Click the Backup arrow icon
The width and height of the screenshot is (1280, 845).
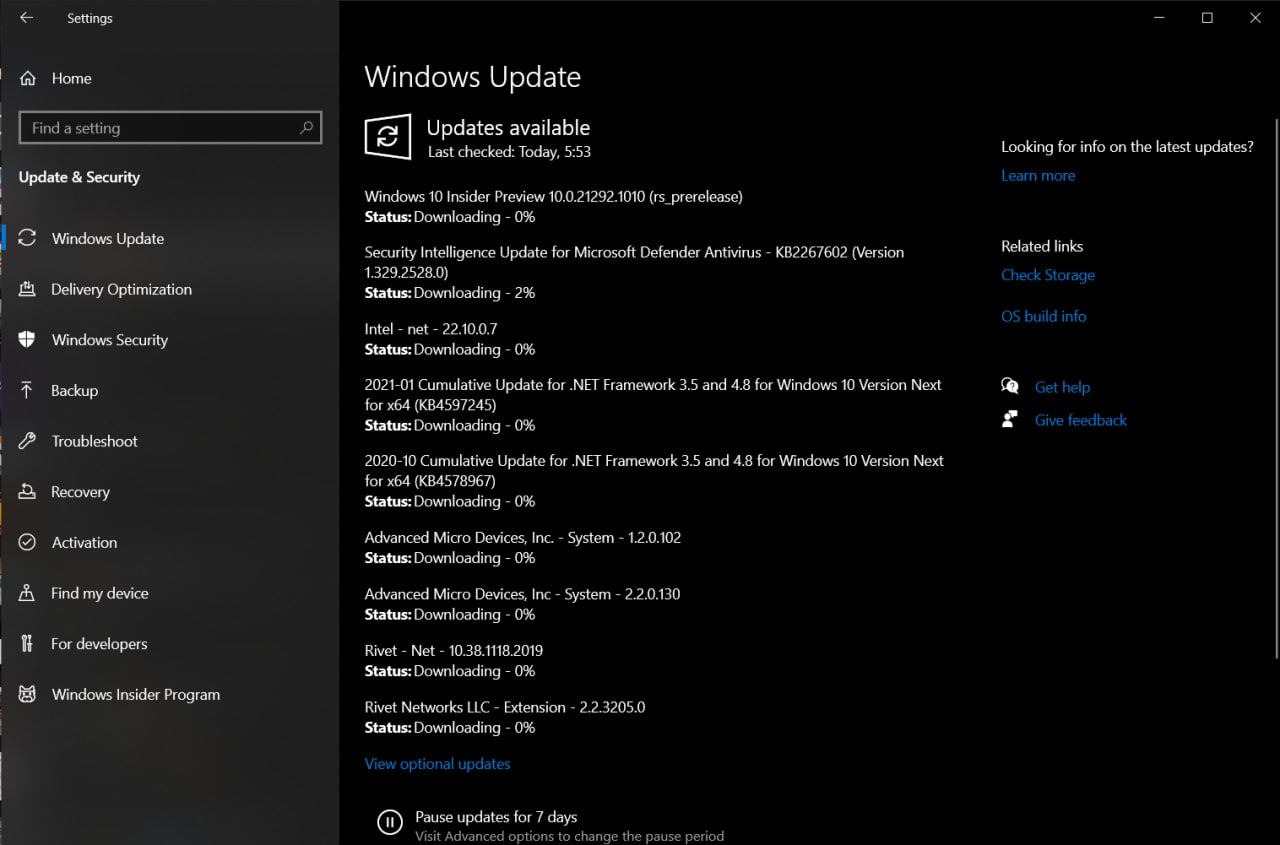point(28,390)
